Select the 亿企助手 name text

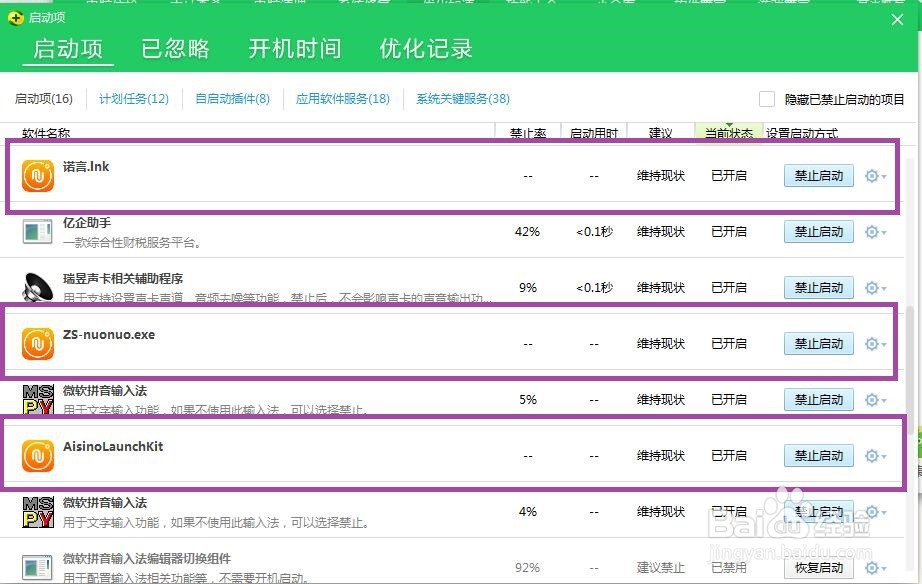[x=87, y=223]
